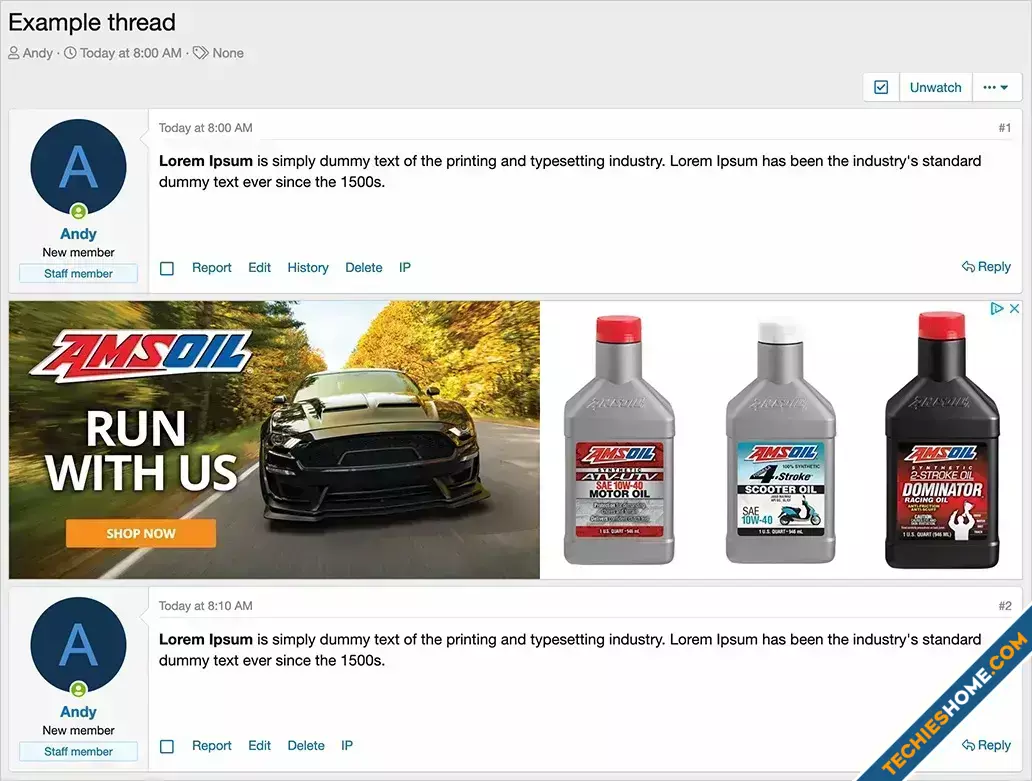Close the AMSOIL ad with the X icon
This screenshot has width=1032, height=781.
[1014, 308]
